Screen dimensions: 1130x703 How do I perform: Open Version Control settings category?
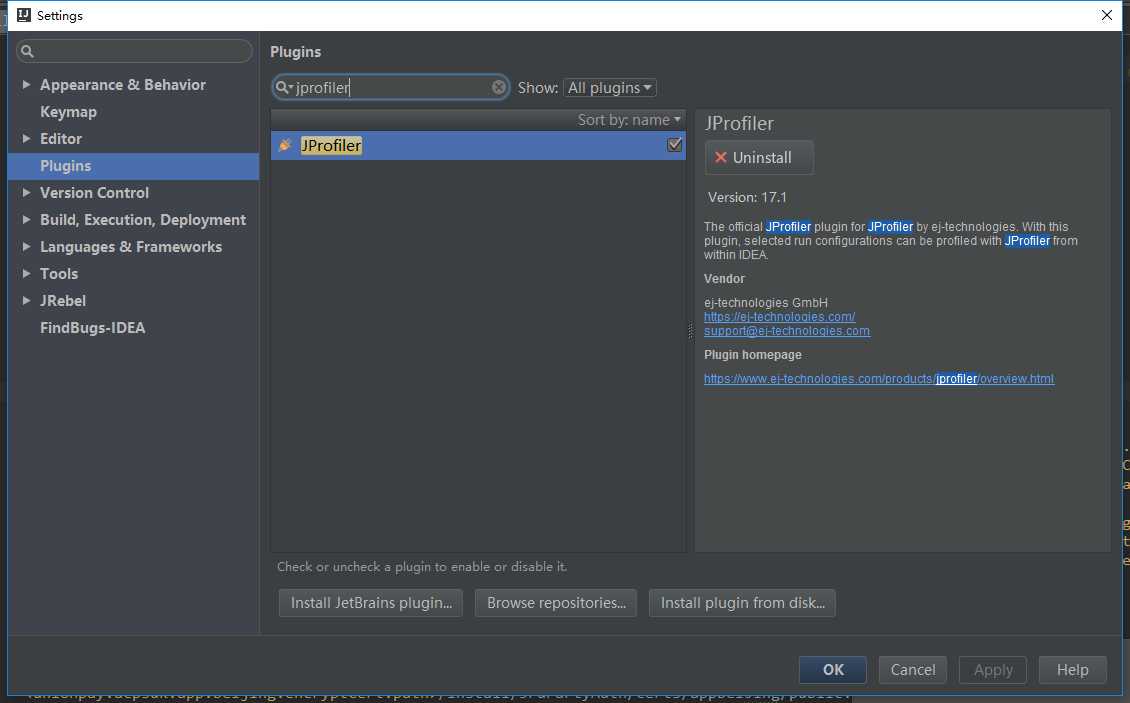[x=94, y=193]
